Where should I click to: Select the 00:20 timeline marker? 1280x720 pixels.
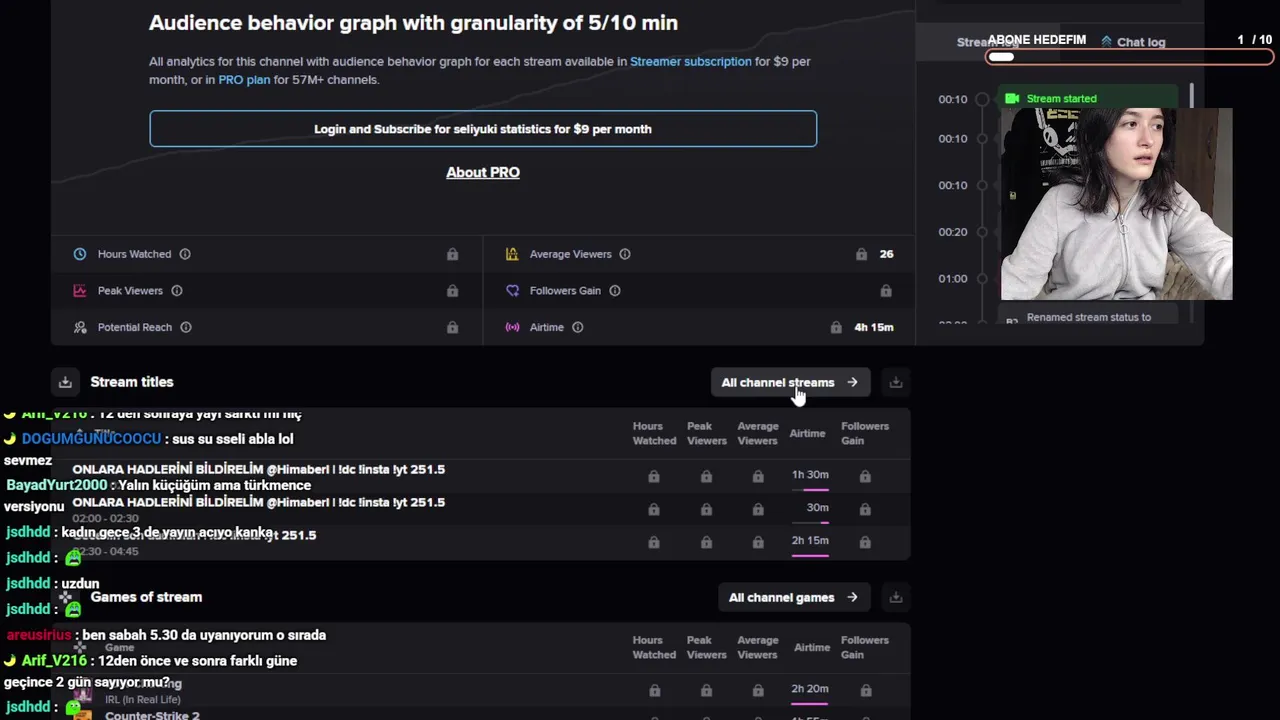point(982,232)
